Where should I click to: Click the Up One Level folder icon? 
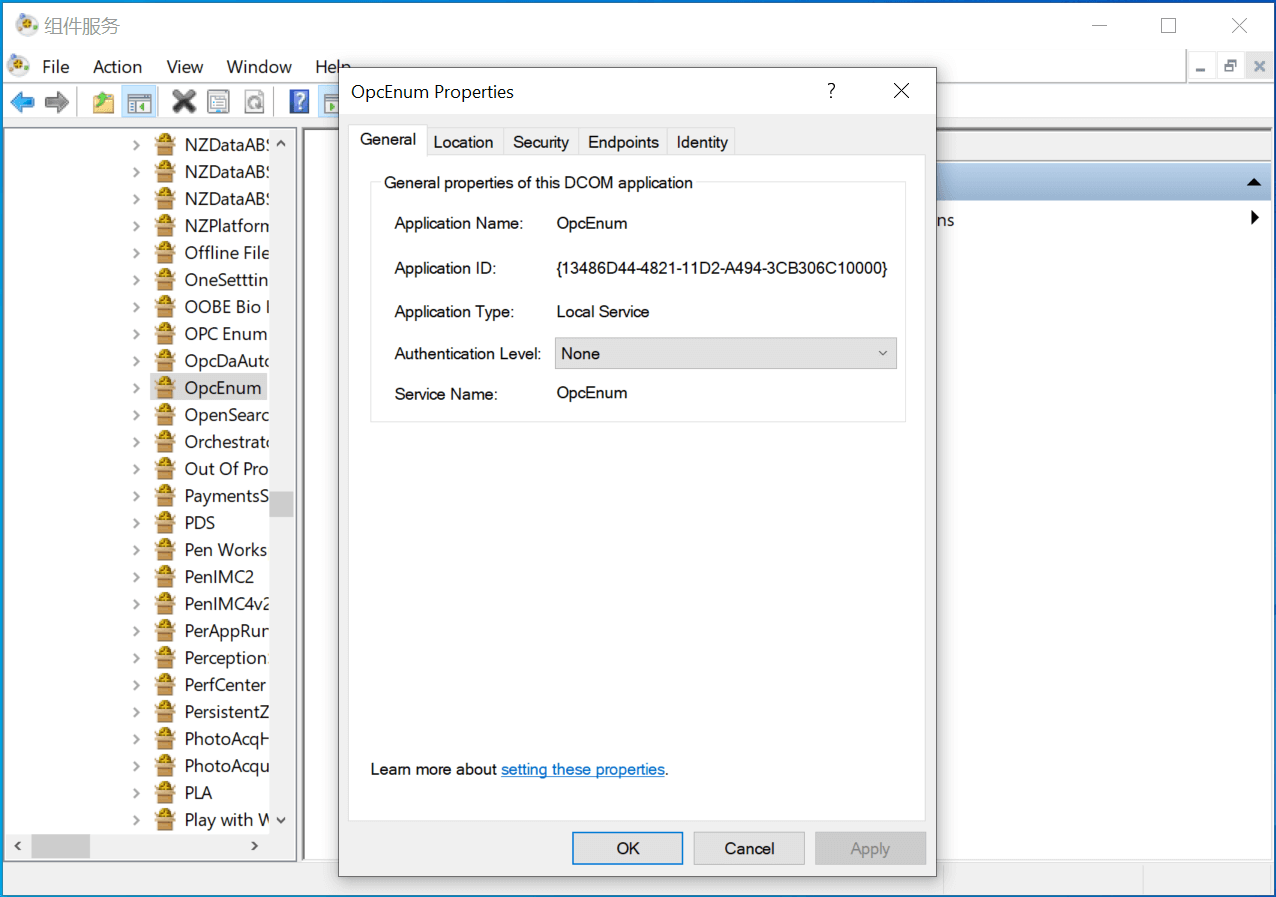coord(103,101)
